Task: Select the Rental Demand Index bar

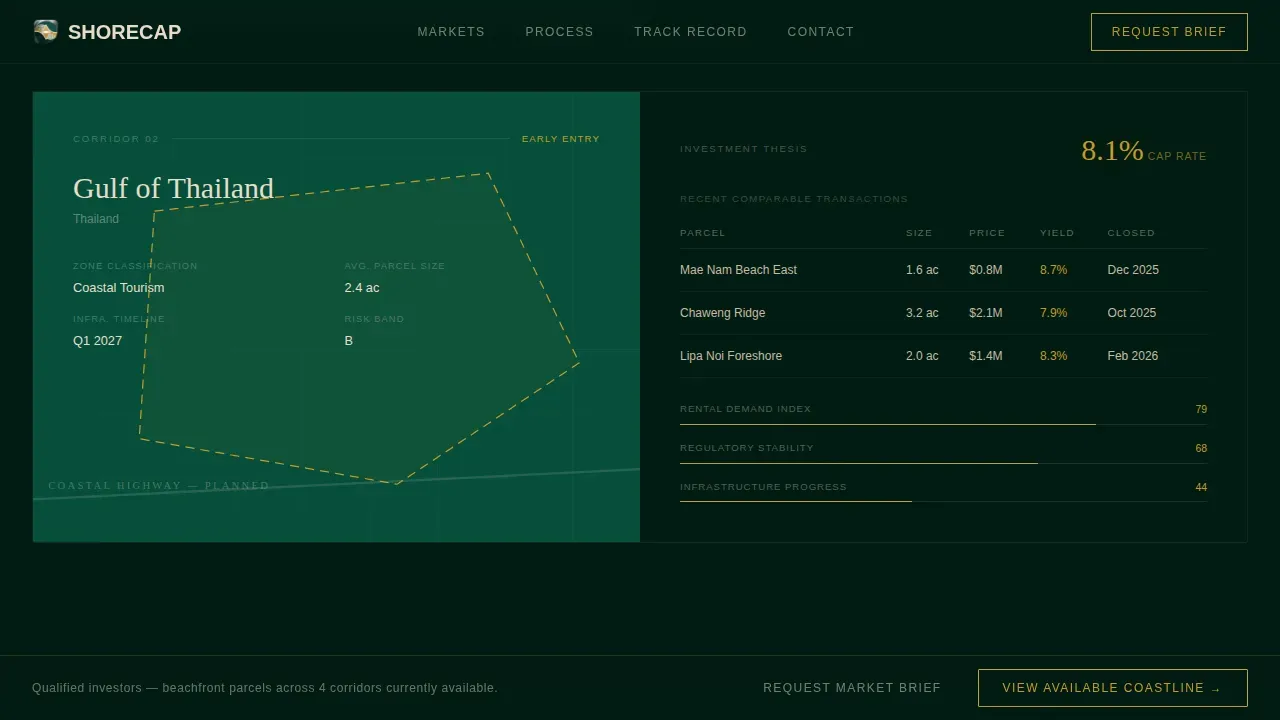Action: pyautogui.click(x=943, y=424)
